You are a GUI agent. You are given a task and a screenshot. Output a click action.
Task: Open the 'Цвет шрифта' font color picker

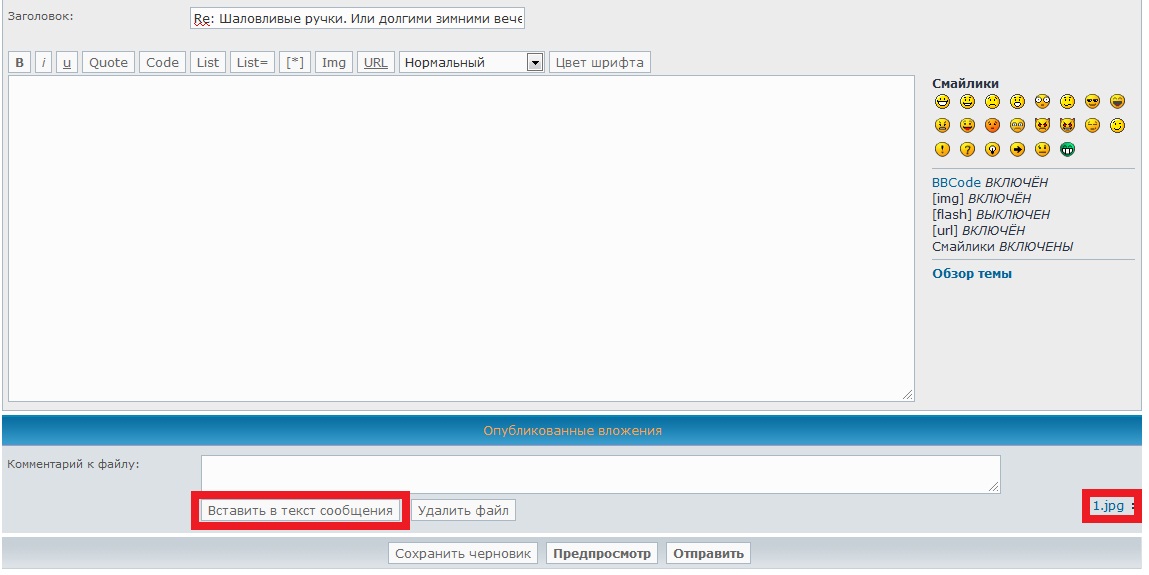click(600, 63)
